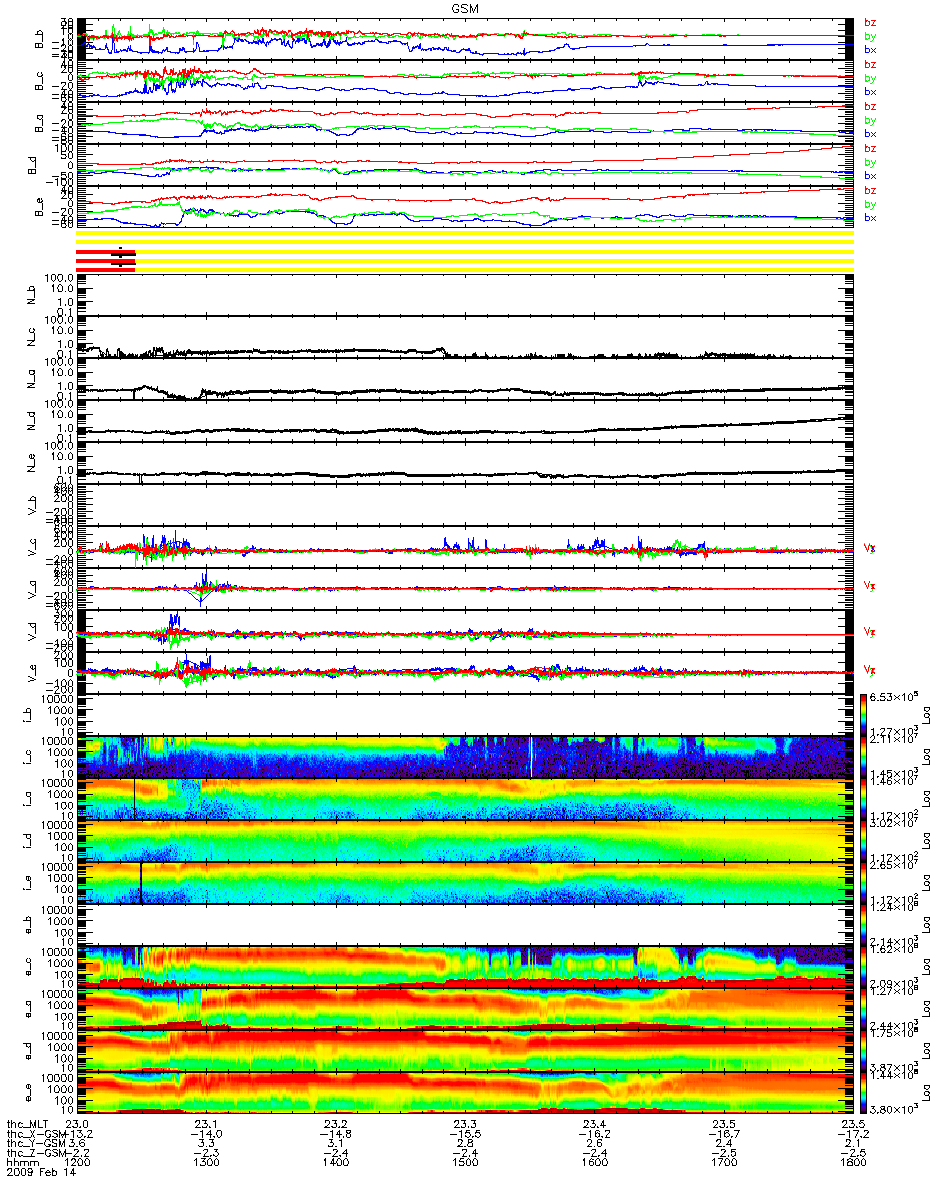The width and height of the screenshot is (930, 1200).
Task: Click the bz legend of B_c panel
Action: (x=870, y=64)
